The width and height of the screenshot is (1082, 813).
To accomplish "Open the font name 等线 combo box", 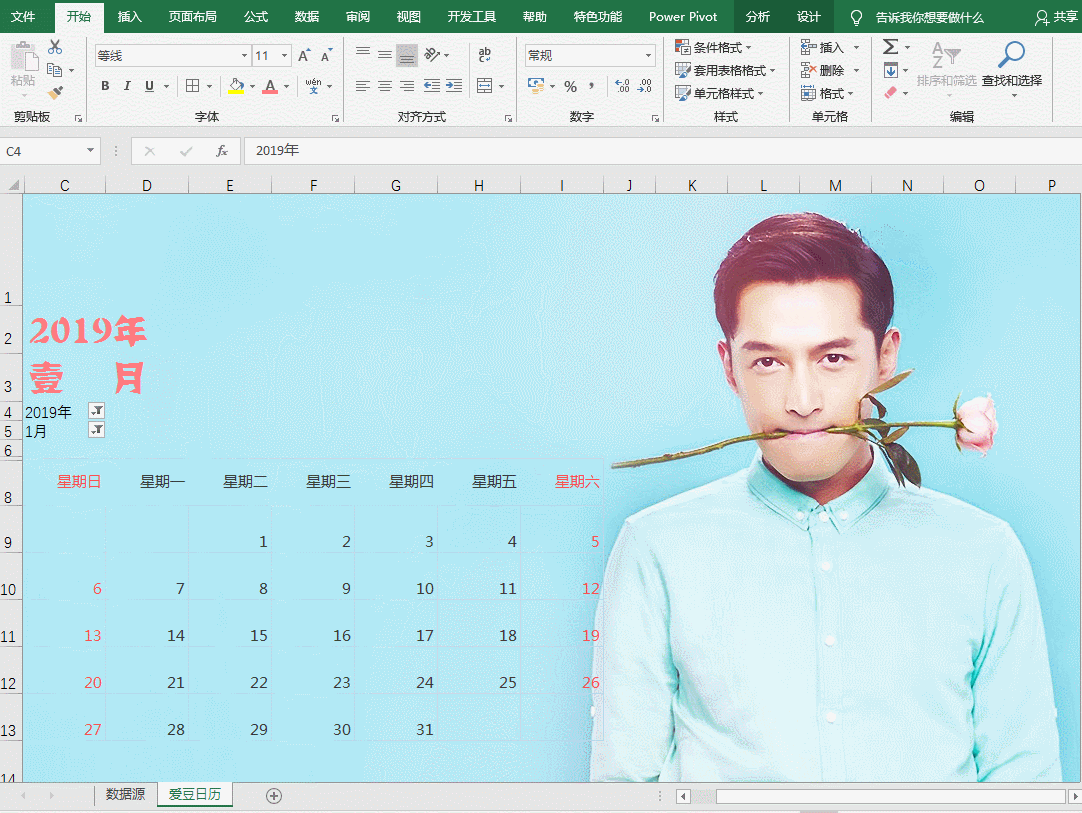I will pos(173,55).
